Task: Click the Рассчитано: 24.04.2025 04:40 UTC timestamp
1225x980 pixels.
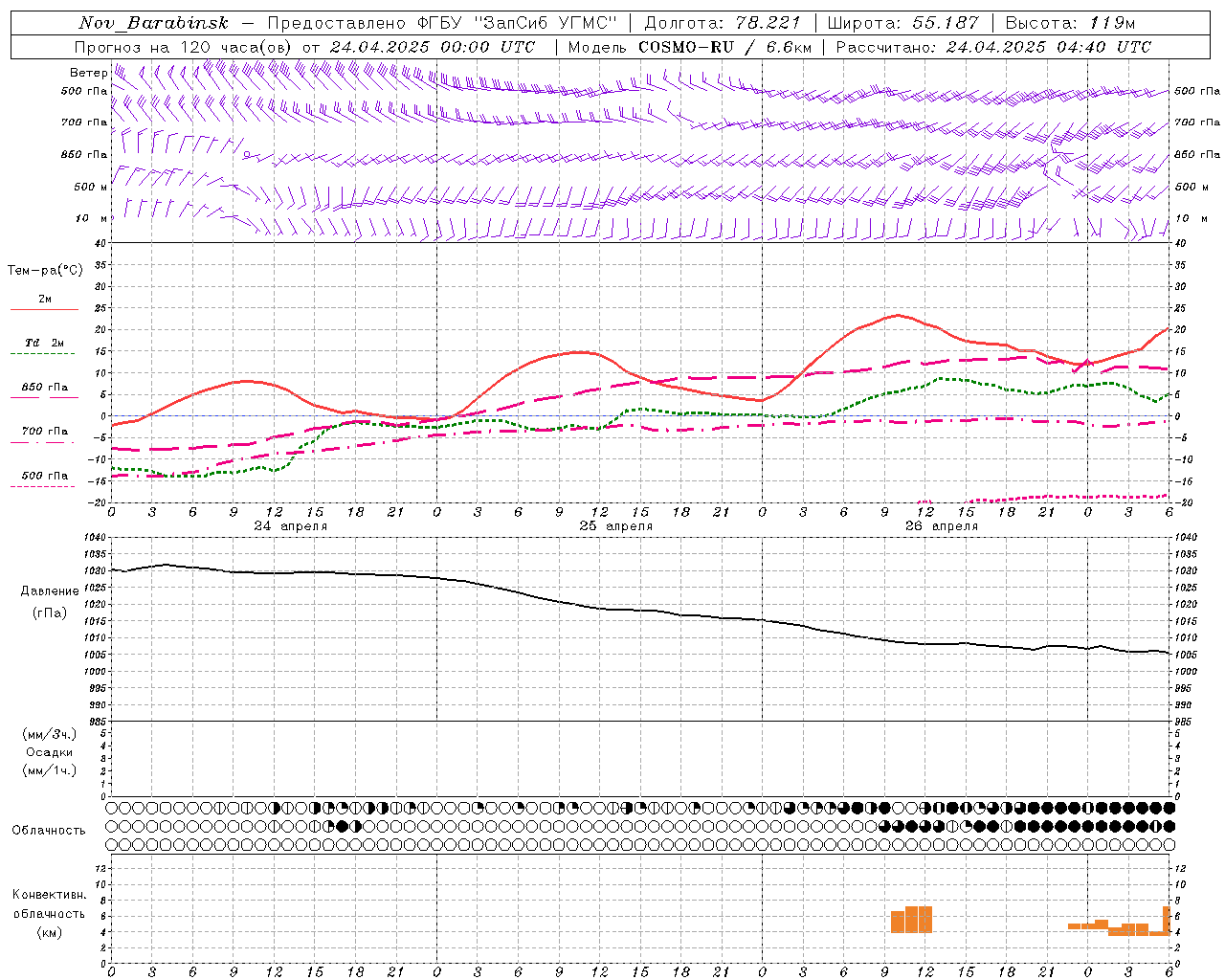Action: (x=993, y=47)
